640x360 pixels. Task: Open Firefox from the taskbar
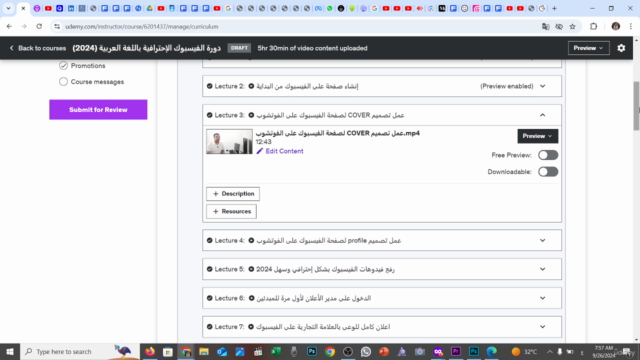[150, 351]
